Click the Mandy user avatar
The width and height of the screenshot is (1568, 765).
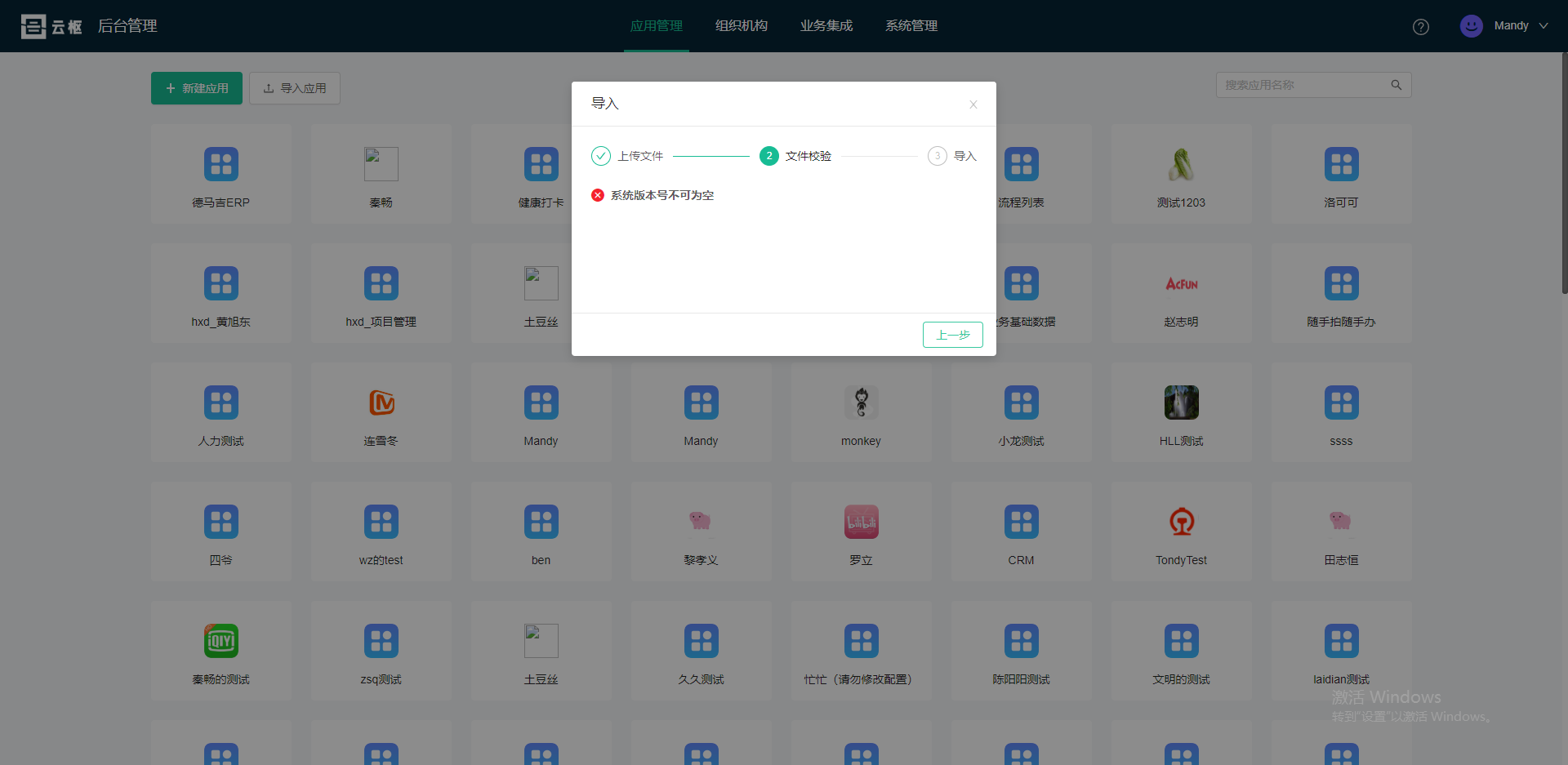point(1472,26)
